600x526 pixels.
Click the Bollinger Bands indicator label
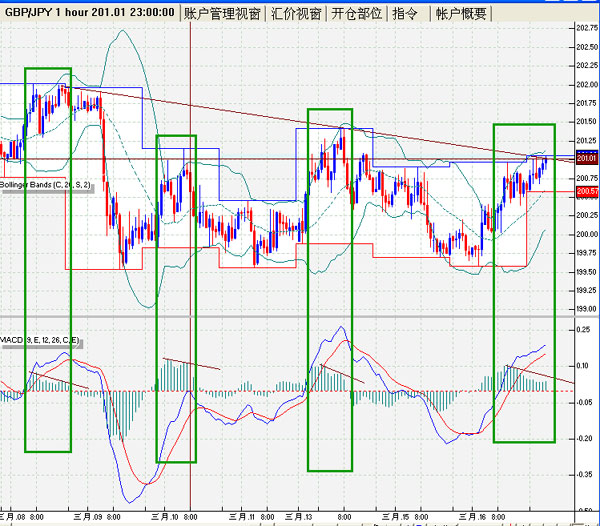click(45, 185)
